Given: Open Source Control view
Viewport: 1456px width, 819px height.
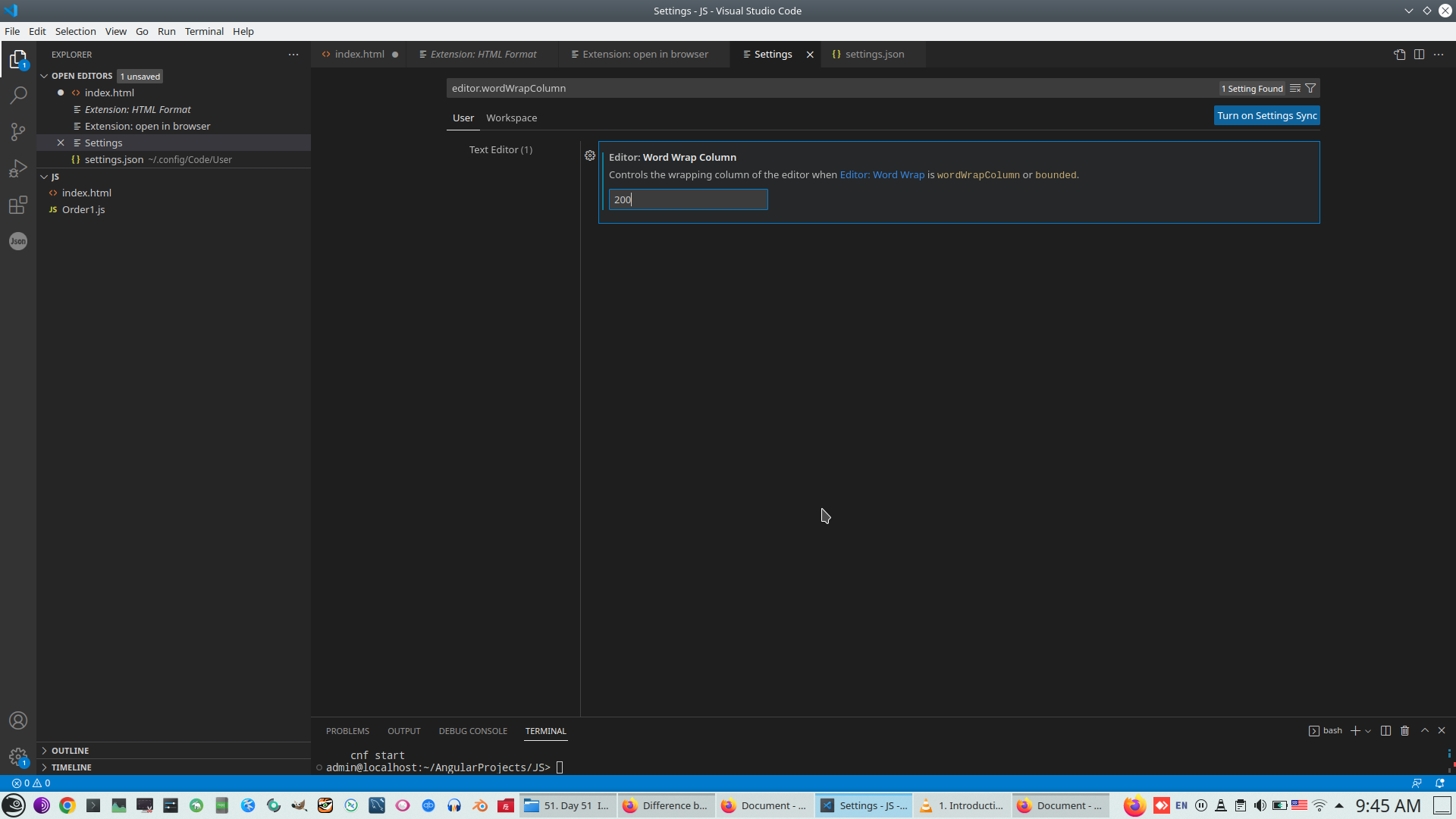Looking at the screenshot, I should (x=18, y=132).
